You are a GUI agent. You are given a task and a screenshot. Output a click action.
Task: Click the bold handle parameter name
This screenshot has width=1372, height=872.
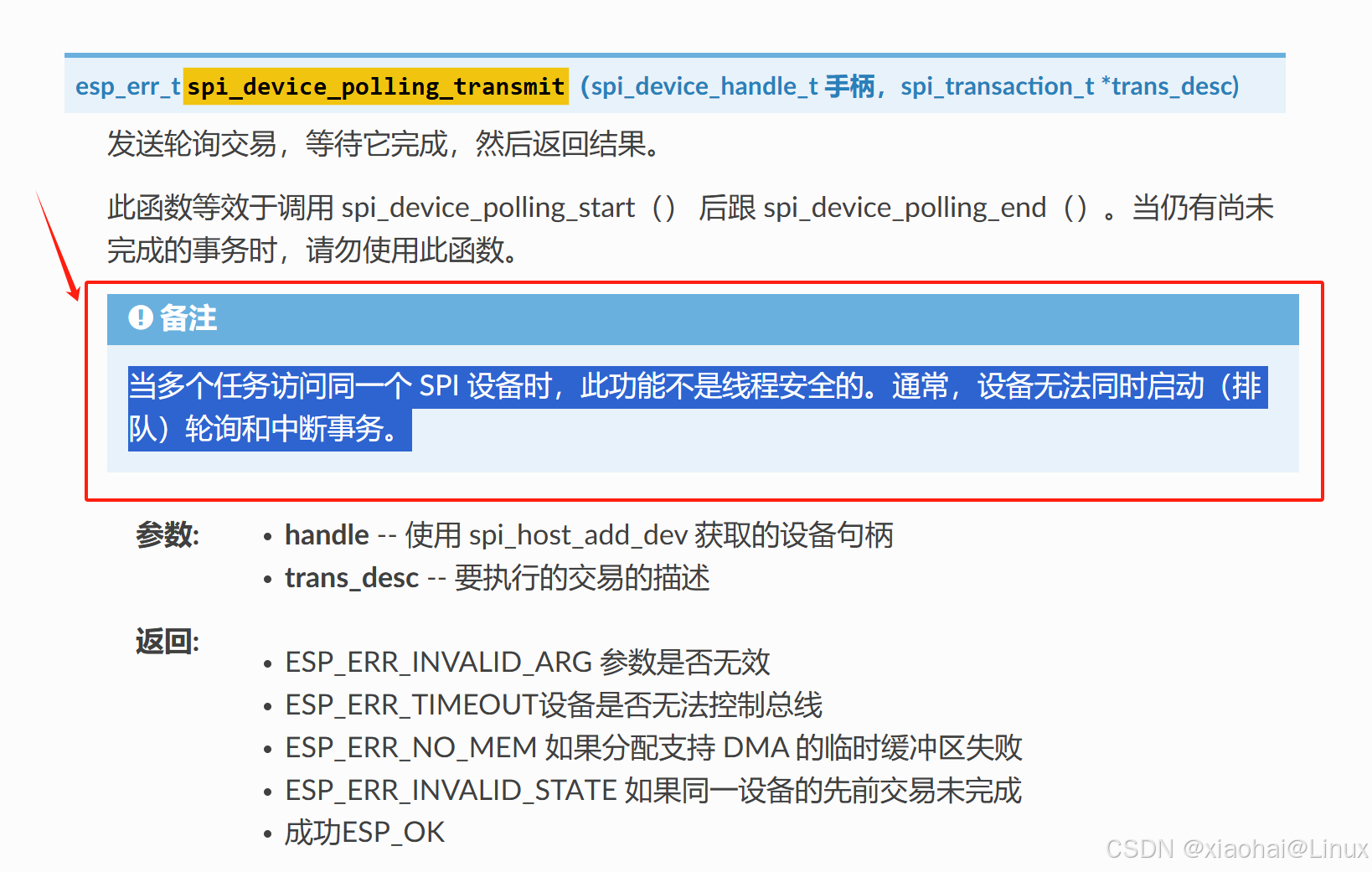326,534
